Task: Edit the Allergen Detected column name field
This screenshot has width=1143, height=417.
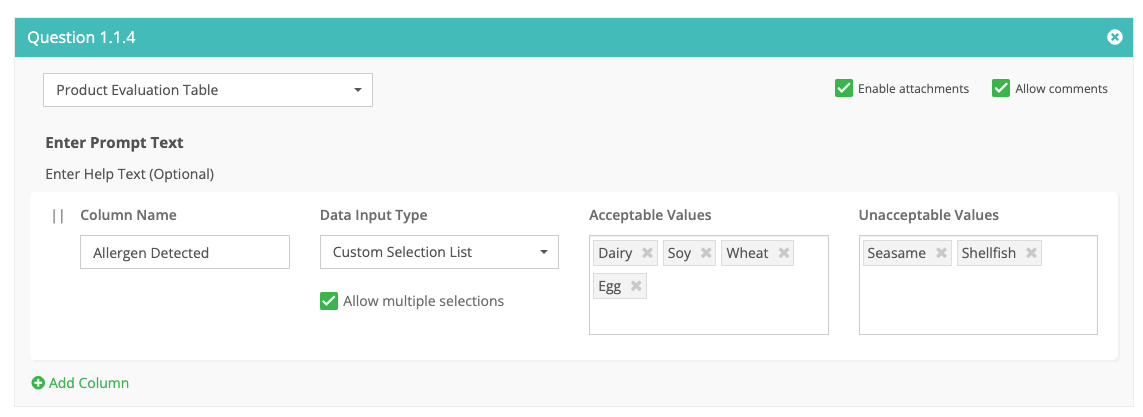Action: click(x=184, y=253)
